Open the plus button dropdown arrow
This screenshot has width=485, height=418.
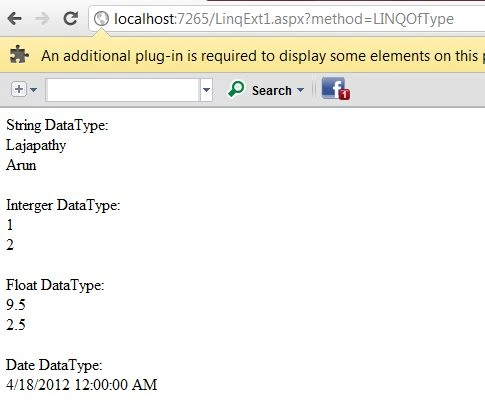(33, 90)
